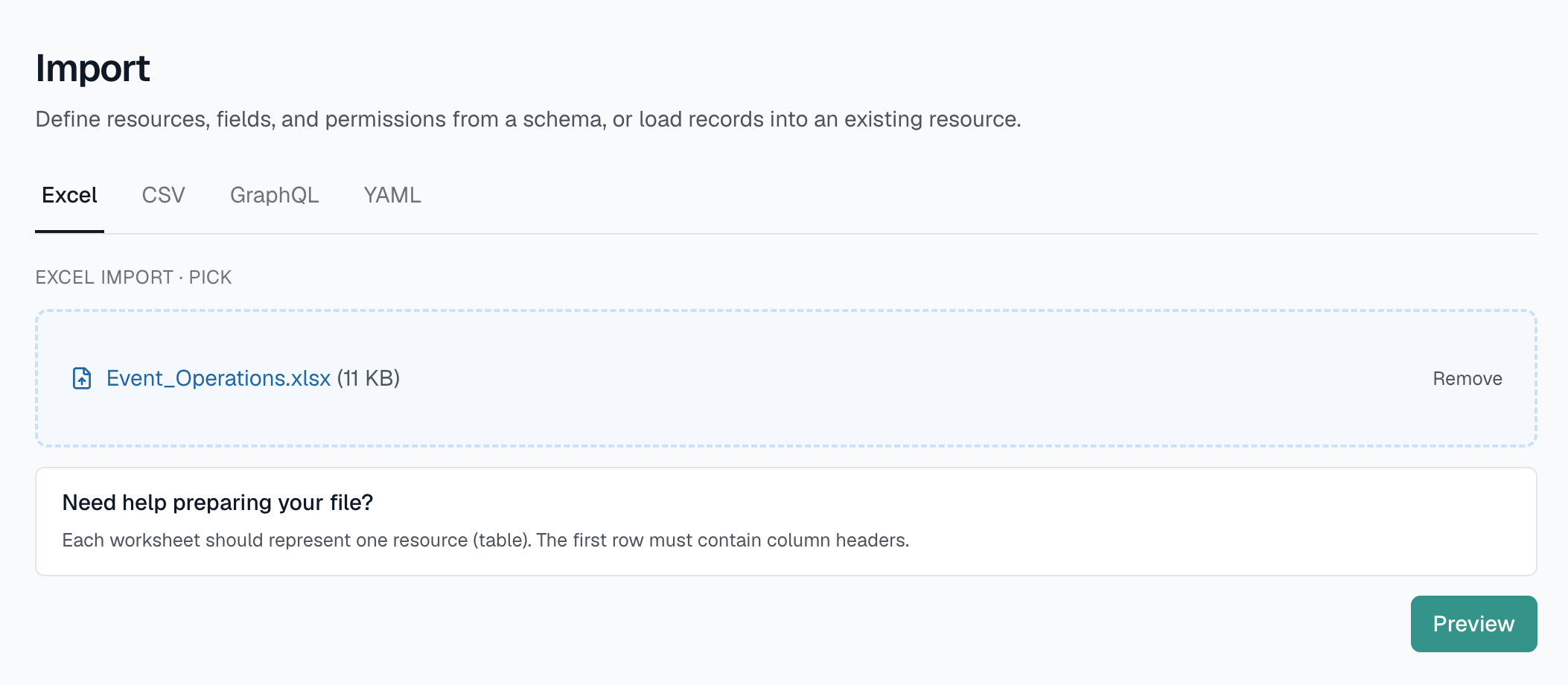Open the Event_Operations.xlsx file link
Viewport: 1568px width, 685px height.
[x=218, y=378]
